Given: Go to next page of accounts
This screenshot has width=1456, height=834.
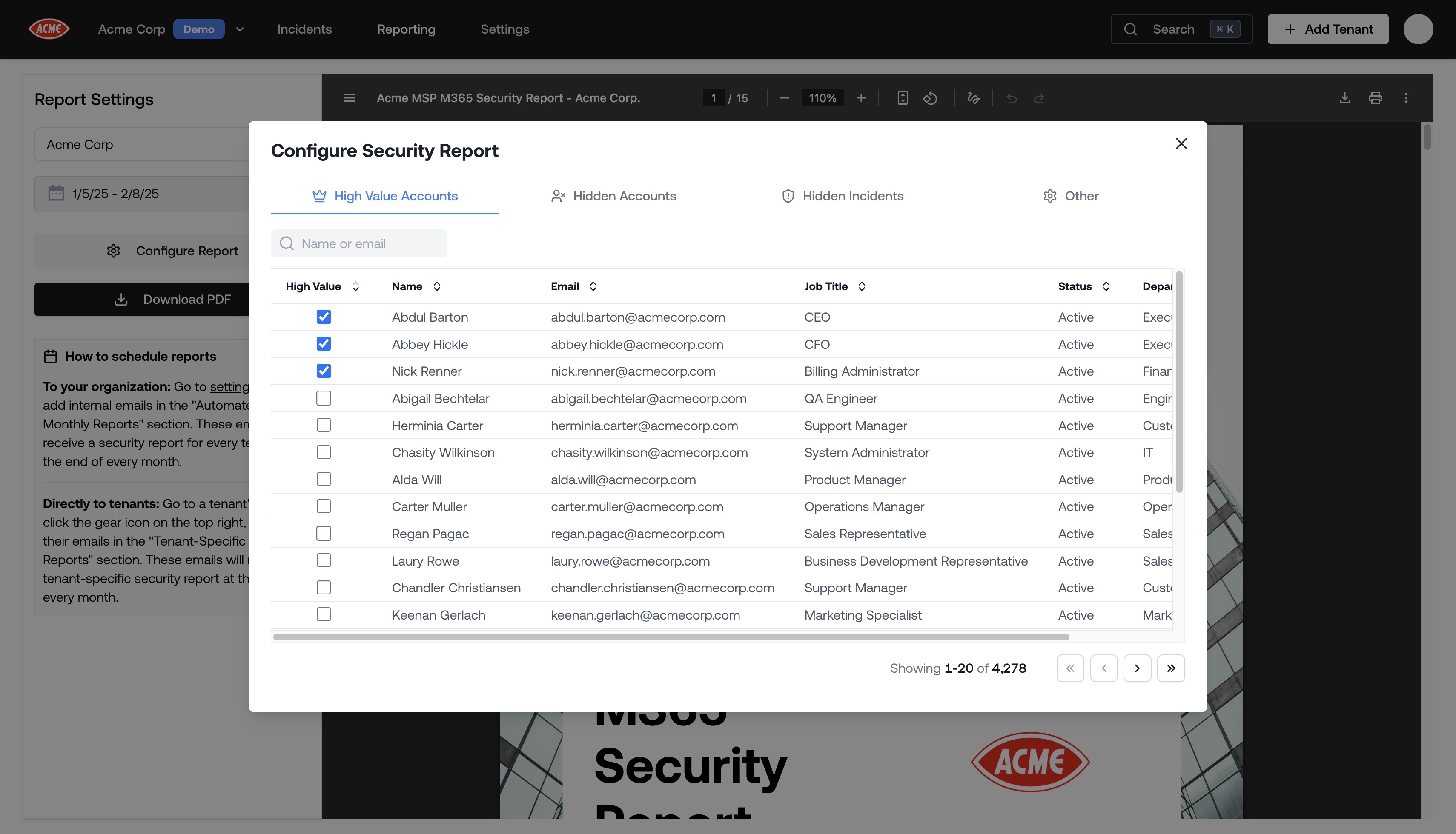Looking at the screenshot, I should (x=1137, y=668).
